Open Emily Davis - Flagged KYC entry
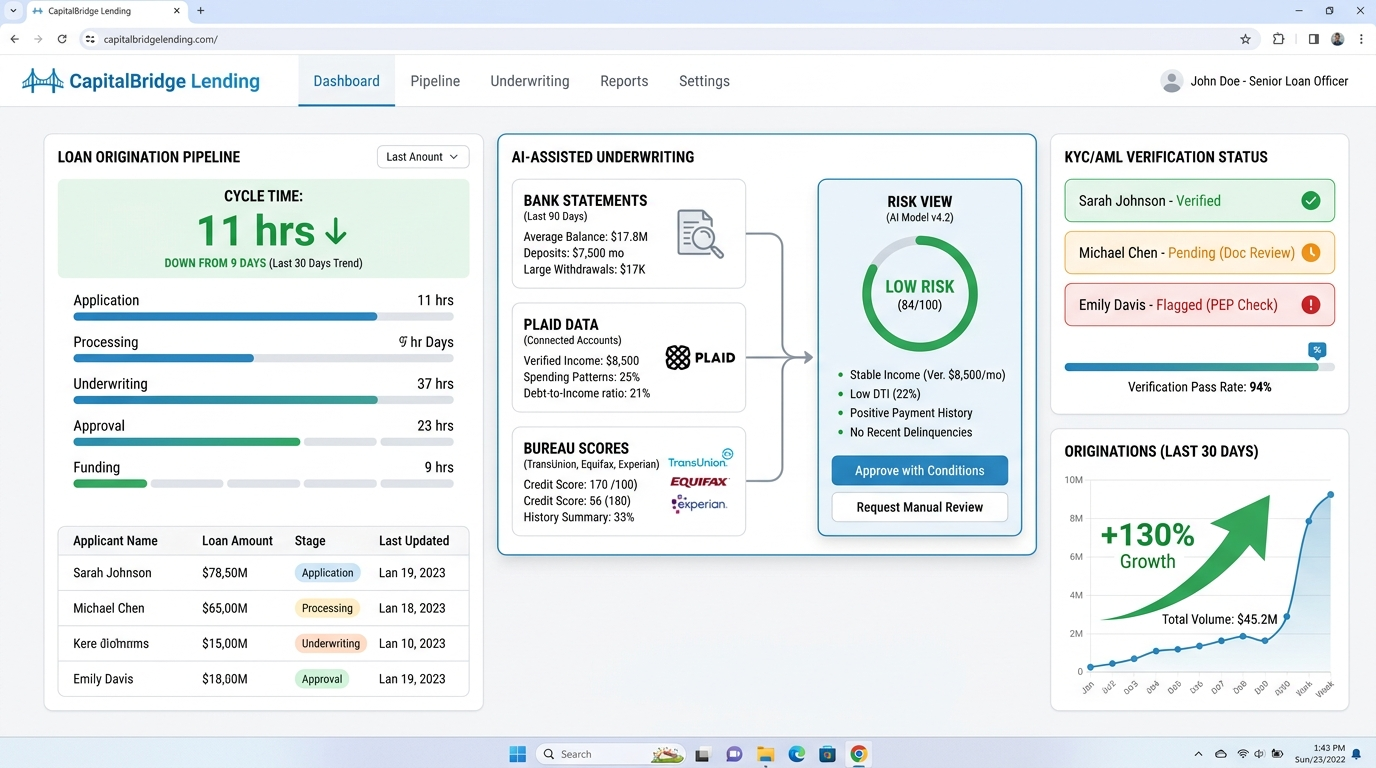The width and height of the screenshot is (1376, 768). pos(1199,305)
